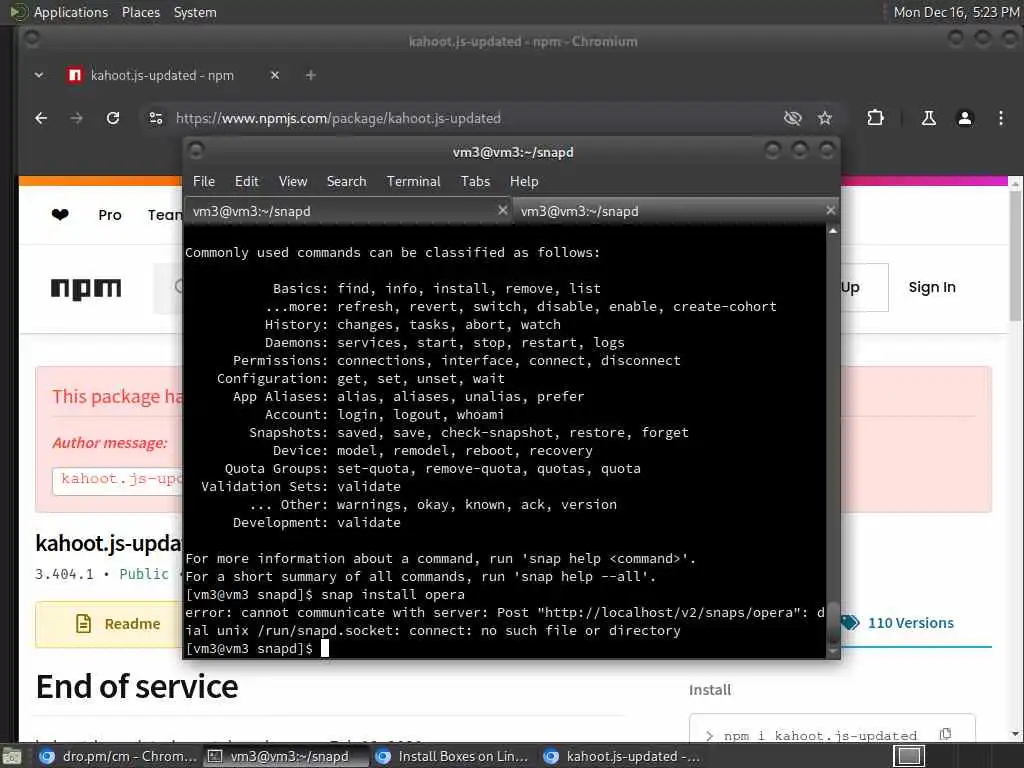
Task: Switch to Install Boxes on Linux taskbar window
Action: [x=455, y=756]
